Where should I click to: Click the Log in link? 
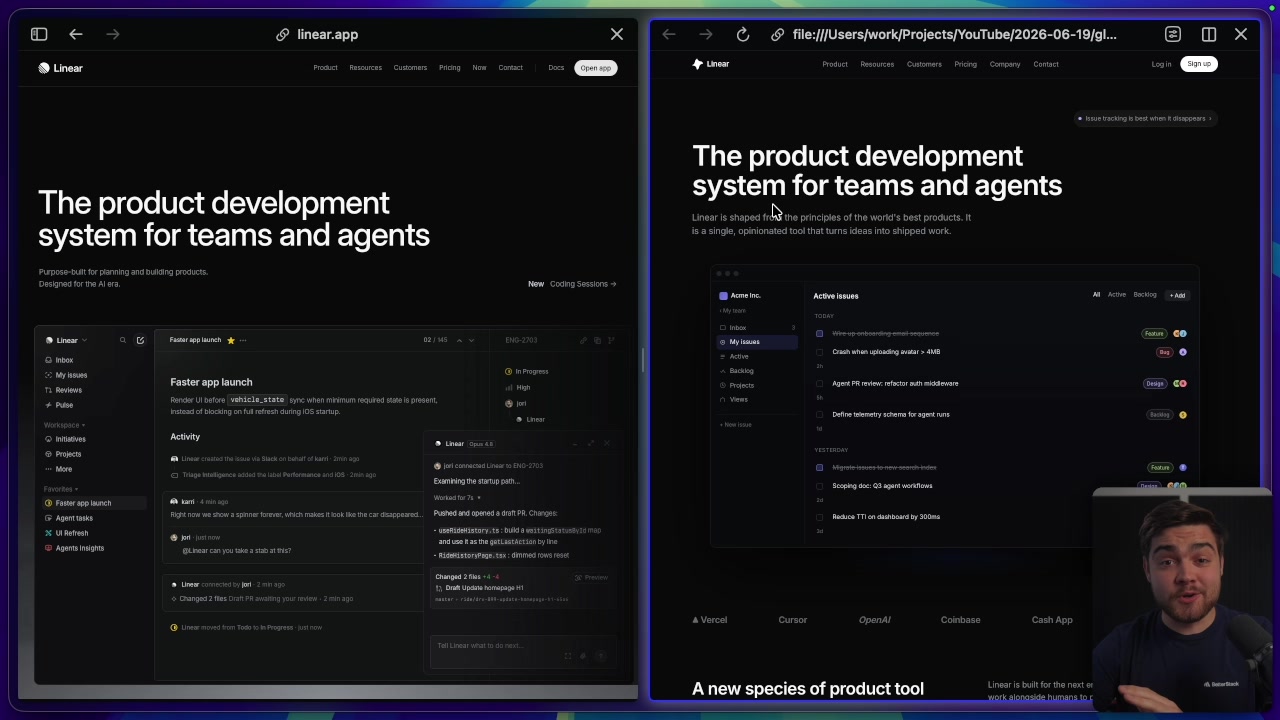1161,64
